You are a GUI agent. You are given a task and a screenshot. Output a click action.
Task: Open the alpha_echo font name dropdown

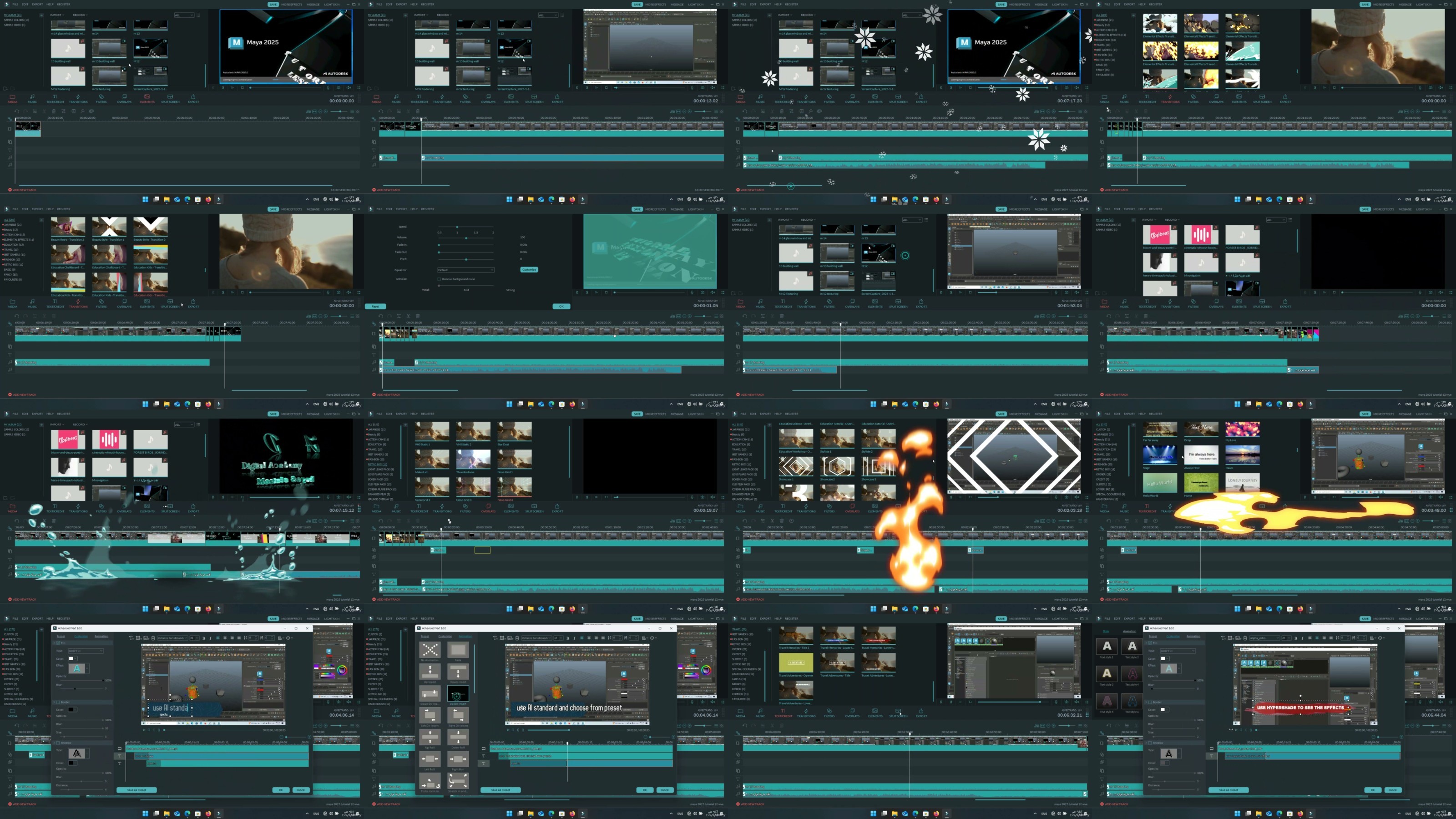click(x=1265, y=638)
